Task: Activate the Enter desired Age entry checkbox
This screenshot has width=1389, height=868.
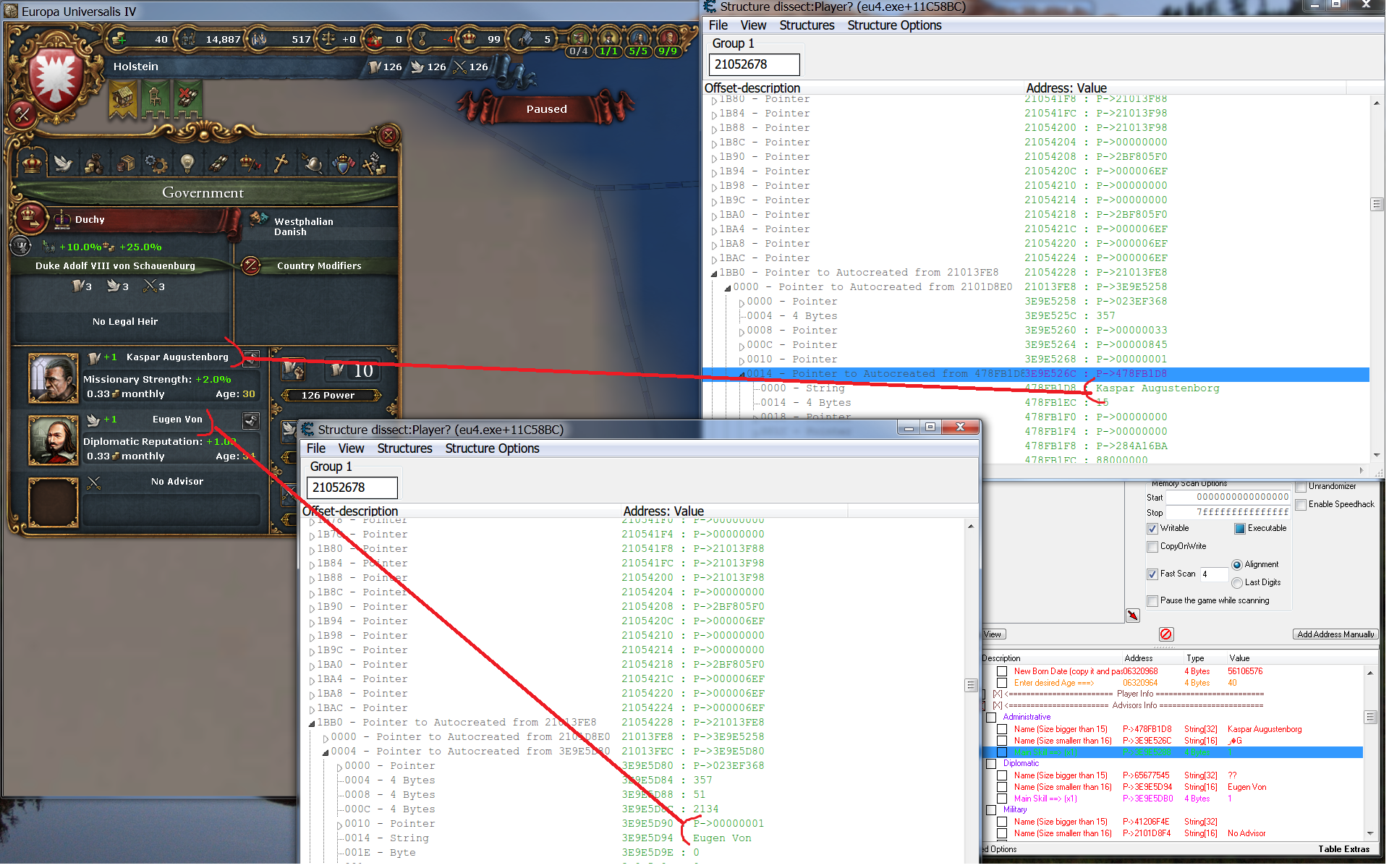Action: (1002, 683)
